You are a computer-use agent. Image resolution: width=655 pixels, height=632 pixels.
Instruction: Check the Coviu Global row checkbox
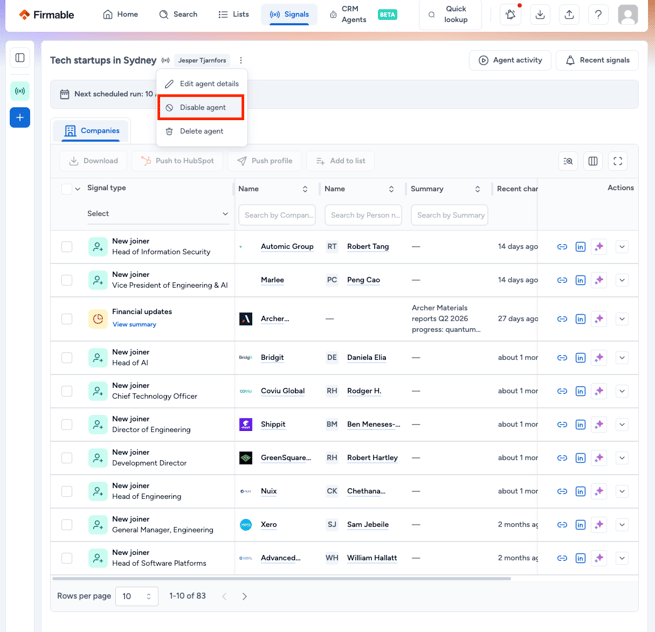click(x=67, y=391)
